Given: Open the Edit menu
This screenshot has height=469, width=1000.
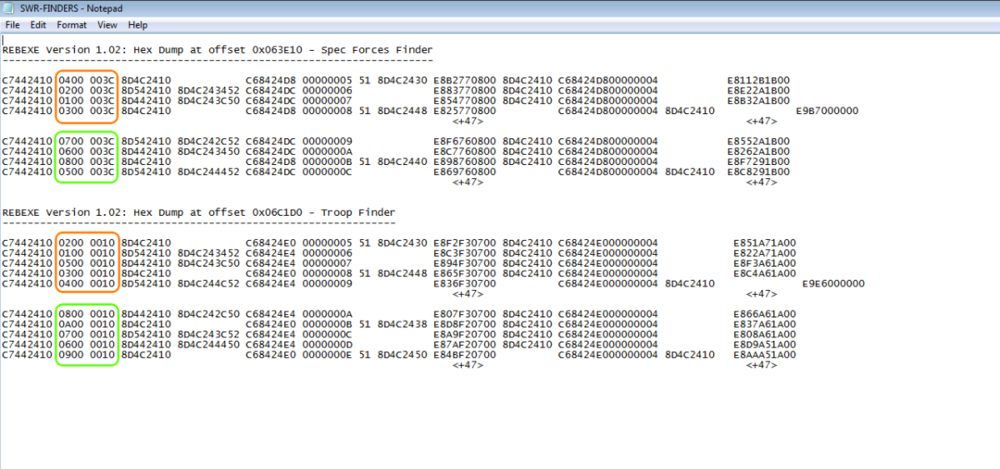Looking at the screenshot, I should coord(38,24).
